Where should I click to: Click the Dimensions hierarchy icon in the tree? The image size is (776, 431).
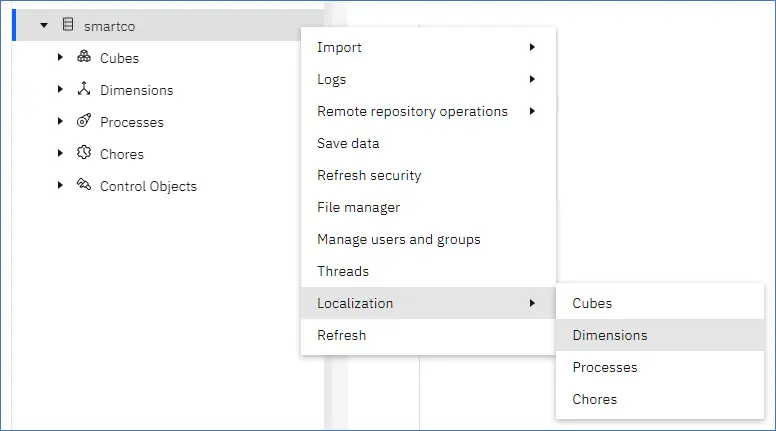point(84,89)
